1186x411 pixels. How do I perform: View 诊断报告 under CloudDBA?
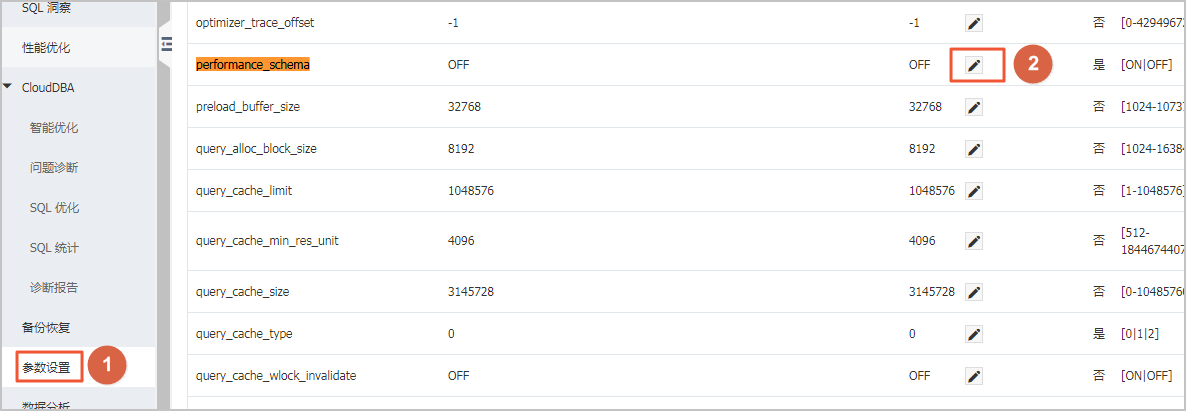[x=54, y=288]
